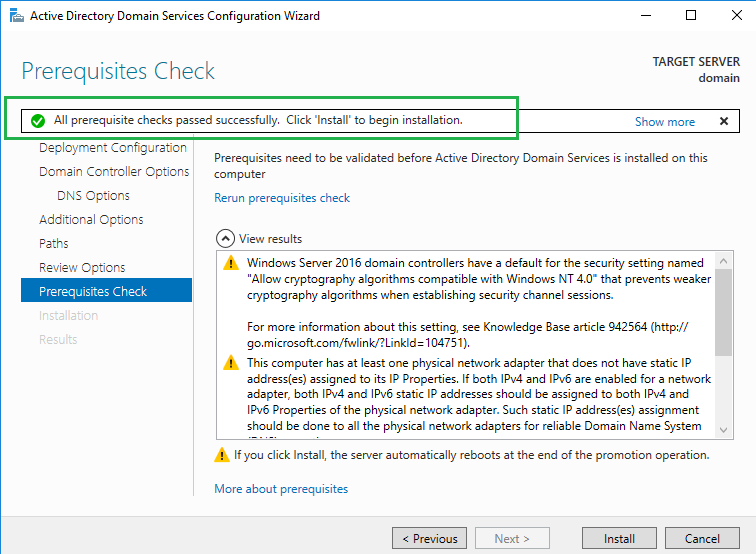Click the results scrollbar down arrow
The image size is (756, 554).
click(724, 428)
